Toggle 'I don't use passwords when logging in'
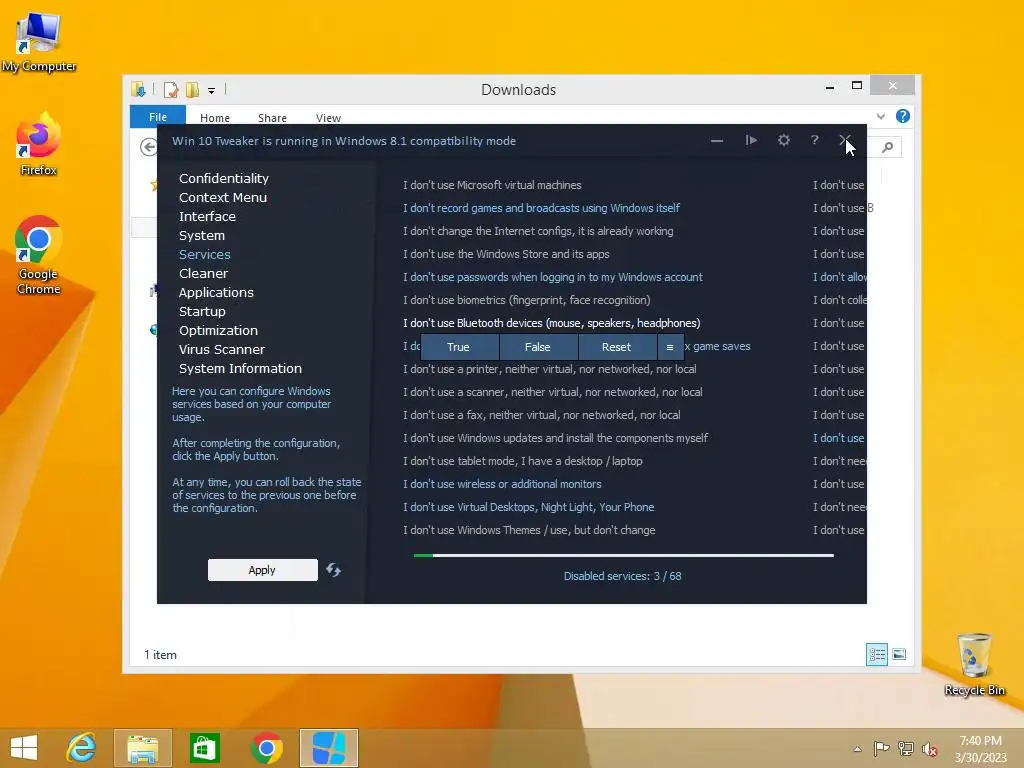Image resolution: width=1024 pixels, height=768 pixels. 552,277
